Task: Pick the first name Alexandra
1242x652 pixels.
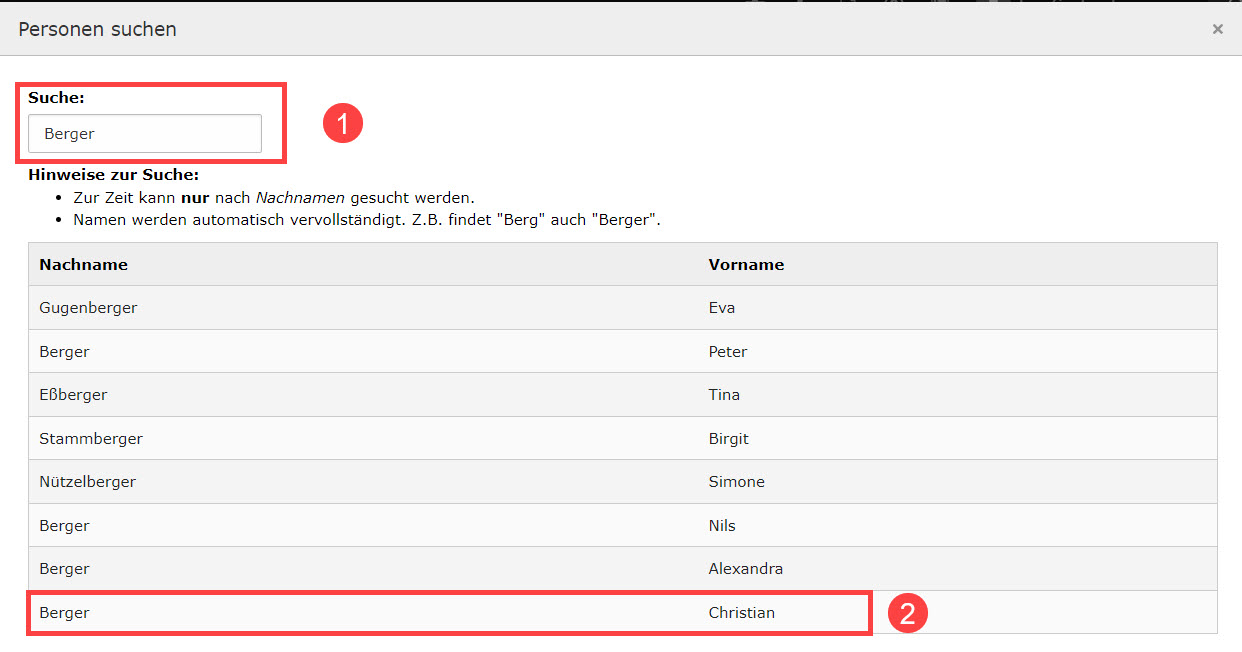Action: click(745, 569)
